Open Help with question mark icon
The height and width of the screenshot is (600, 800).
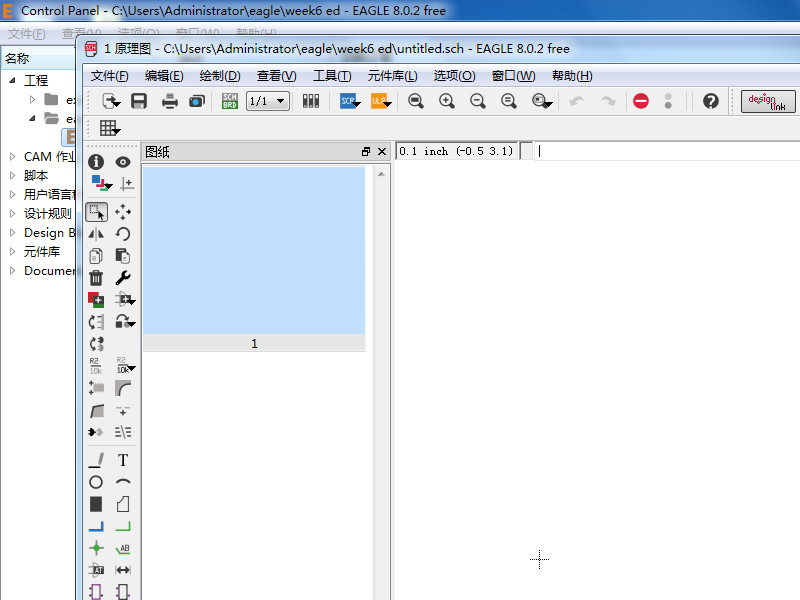pyautogui.click(x=711, y=101)
